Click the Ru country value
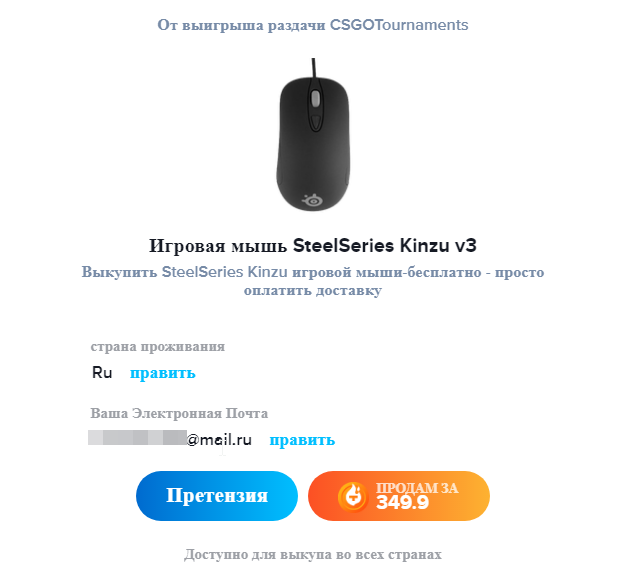 [x=102, y=373]
